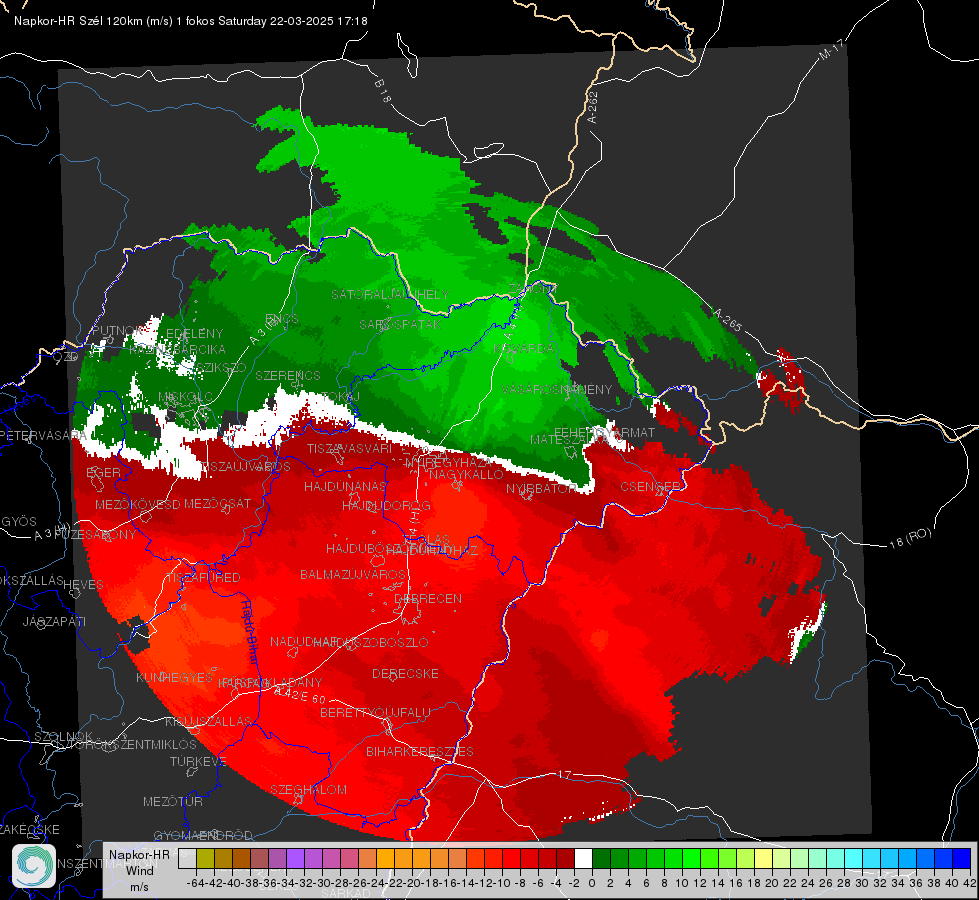Click the CSENGER city label
The width and height of the screenshot is (979, 900).
tap(650, 487)
